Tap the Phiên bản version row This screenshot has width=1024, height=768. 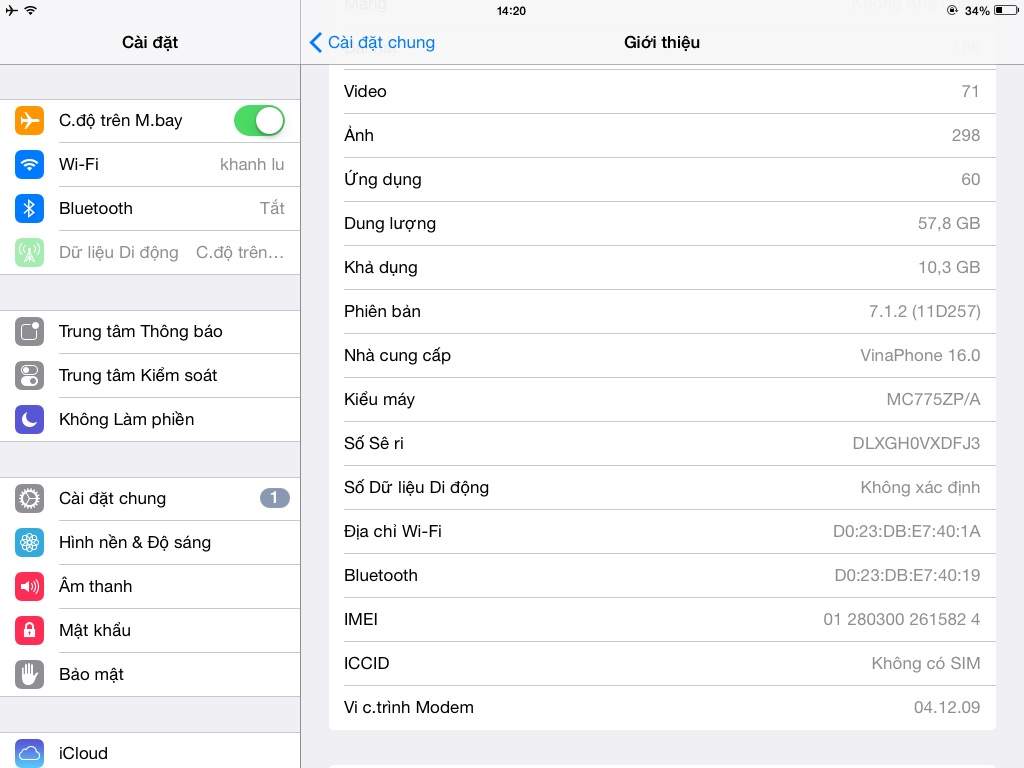point(662,311)
